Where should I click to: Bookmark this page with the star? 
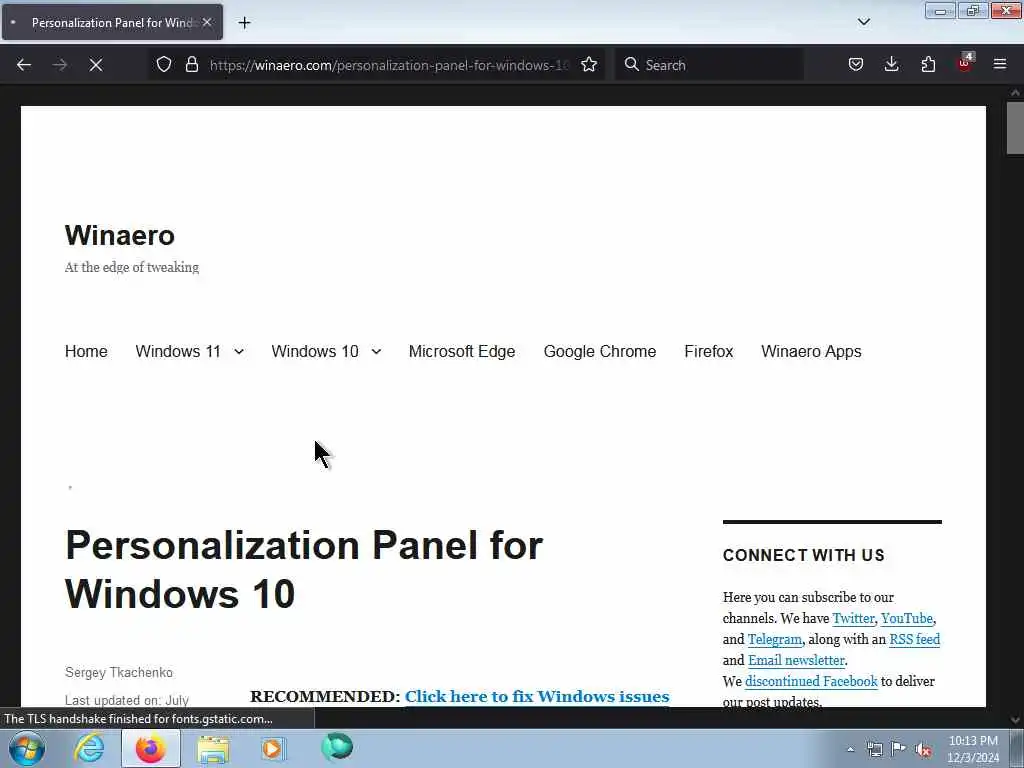(589, 65)
